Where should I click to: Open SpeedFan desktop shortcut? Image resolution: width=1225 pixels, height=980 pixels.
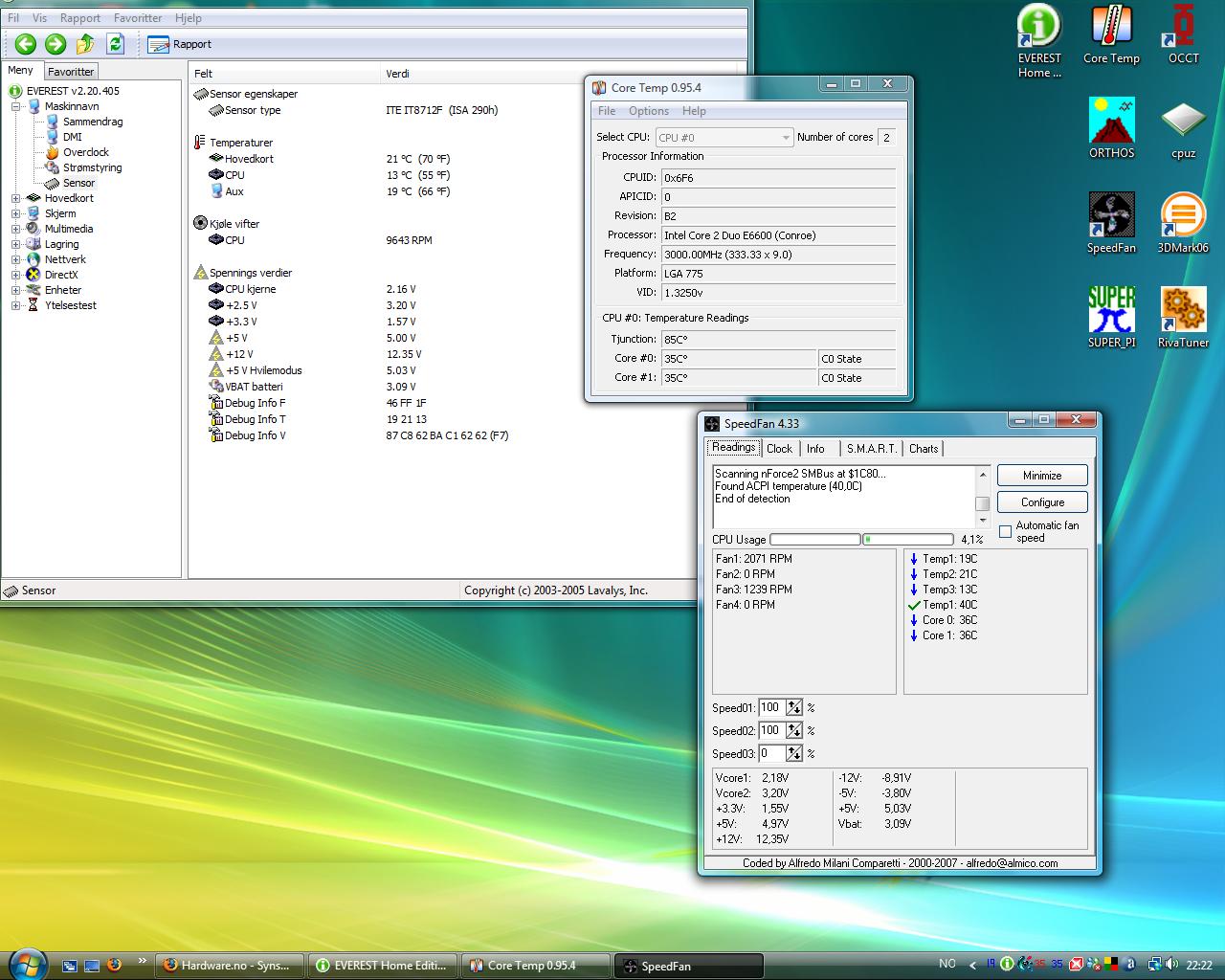1111,223
